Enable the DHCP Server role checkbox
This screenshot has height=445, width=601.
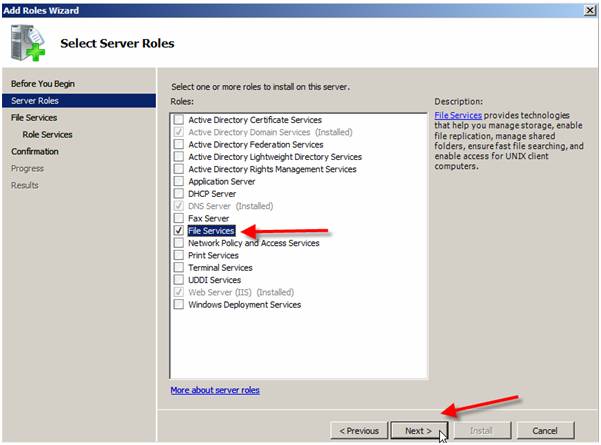(179, 193)
